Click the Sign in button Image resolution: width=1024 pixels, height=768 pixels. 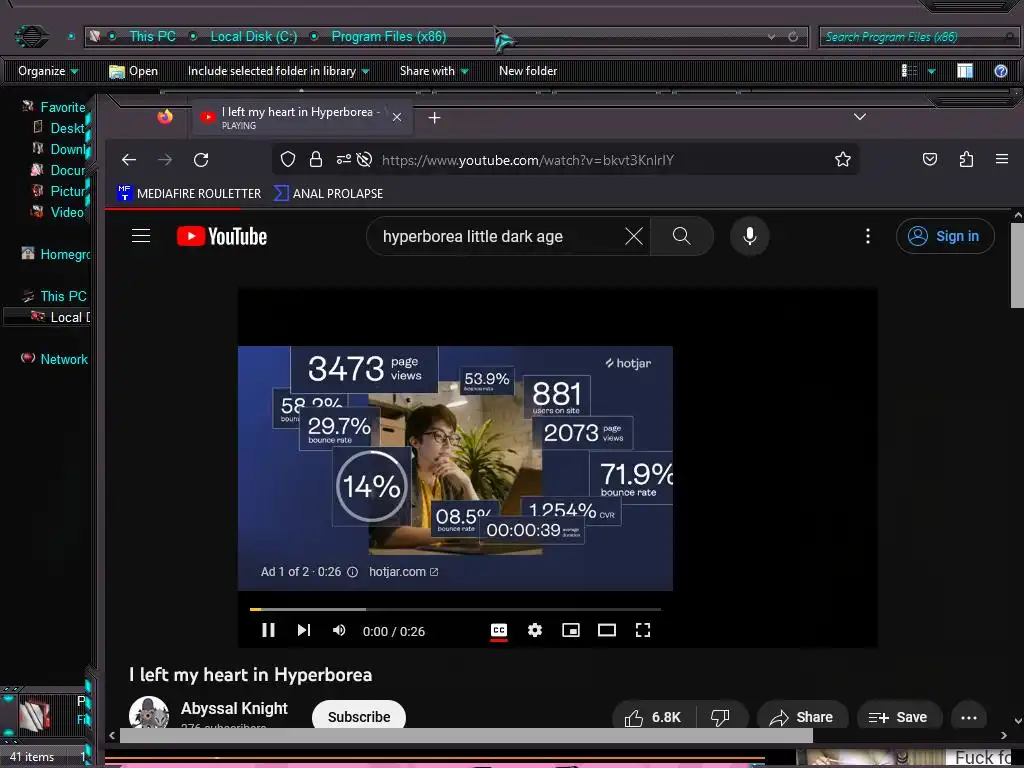tap(945, 236)
